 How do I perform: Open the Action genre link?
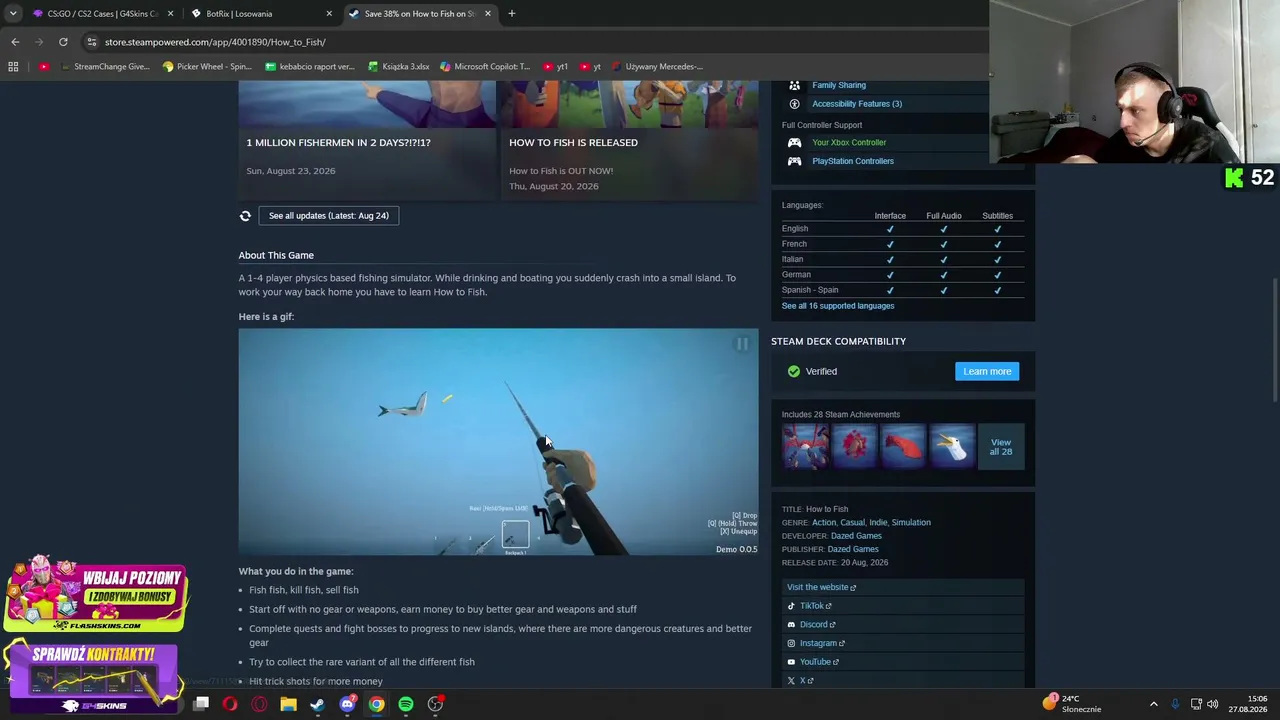824,523
